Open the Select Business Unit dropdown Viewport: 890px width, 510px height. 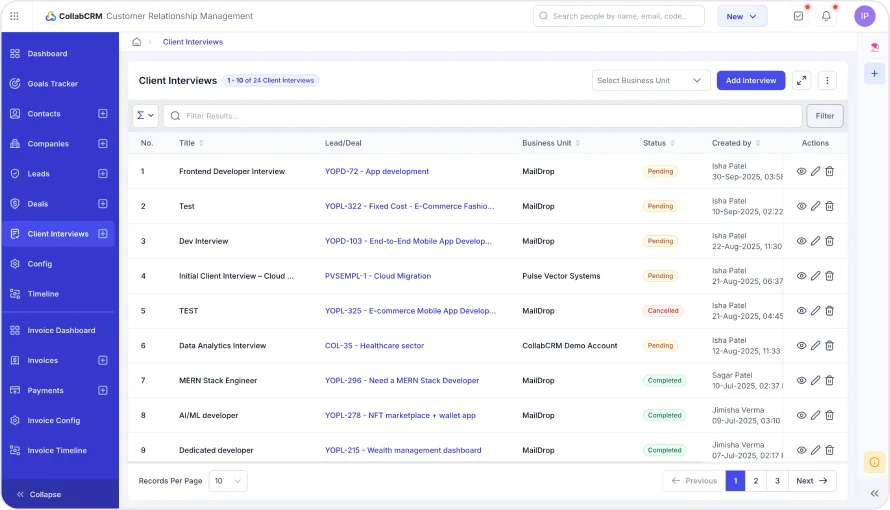(650, 81)
